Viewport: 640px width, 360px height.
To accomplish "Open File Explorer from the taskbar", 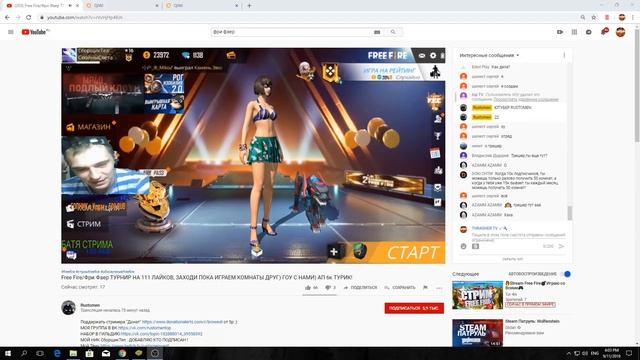I will click(x=73, y=353).
